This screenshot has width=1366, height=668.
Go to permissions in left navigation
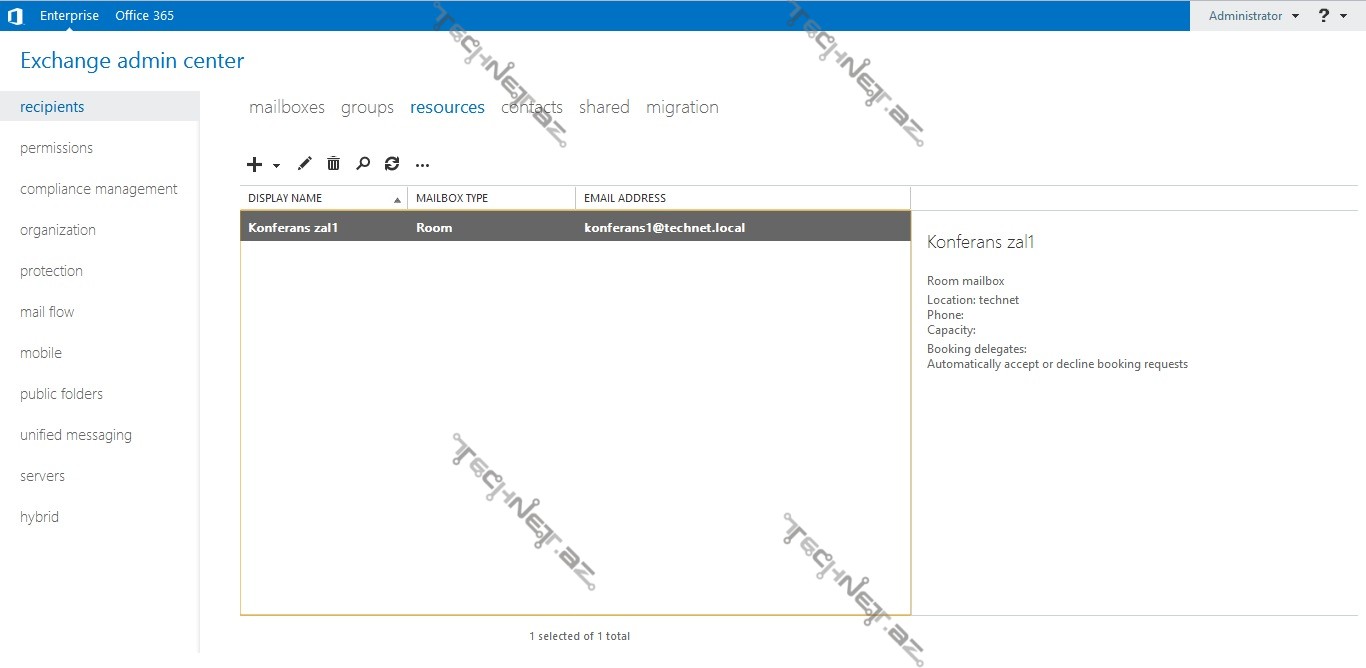click(x=56, y=148)
